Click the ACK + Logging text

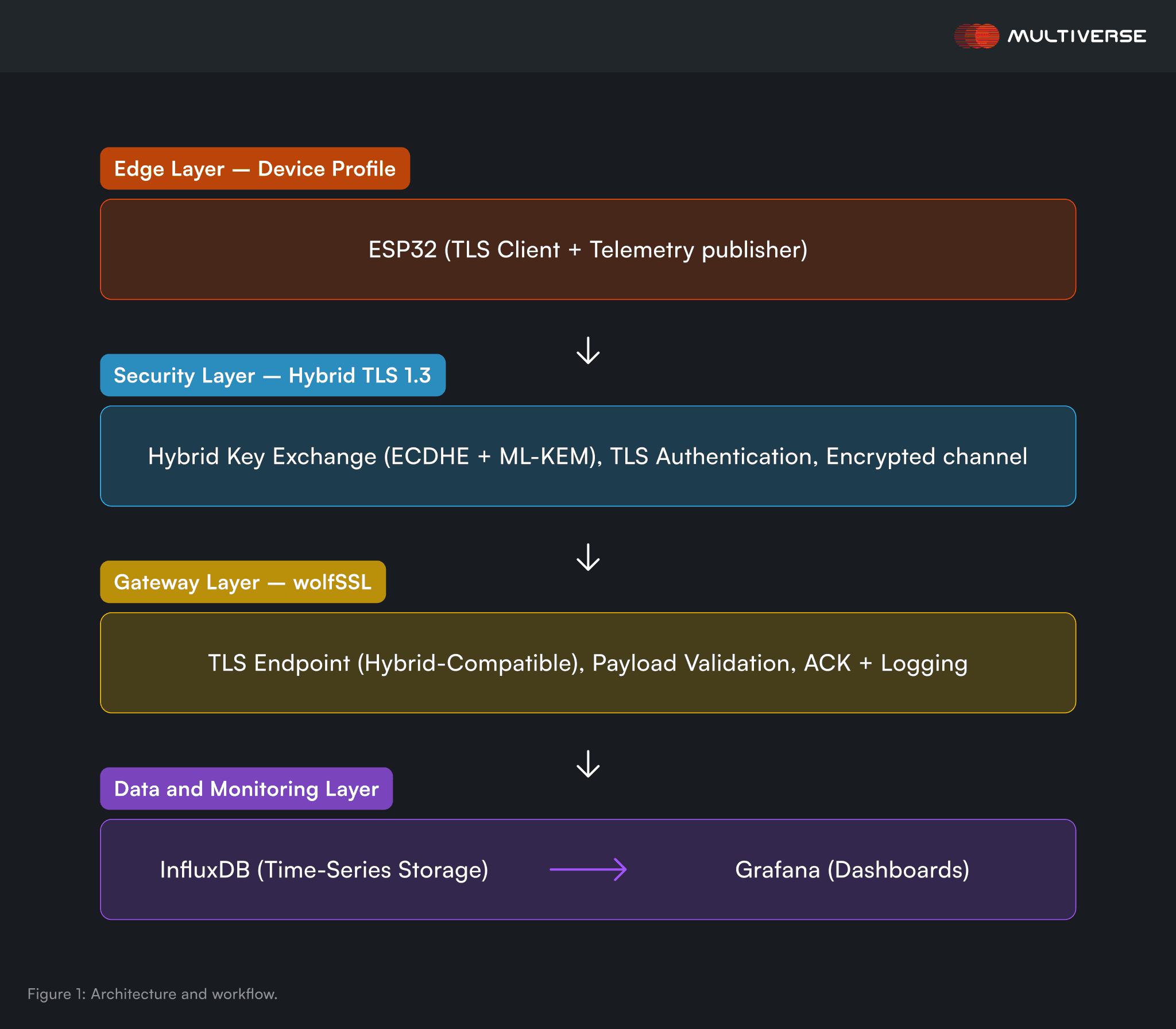[885, 663]
